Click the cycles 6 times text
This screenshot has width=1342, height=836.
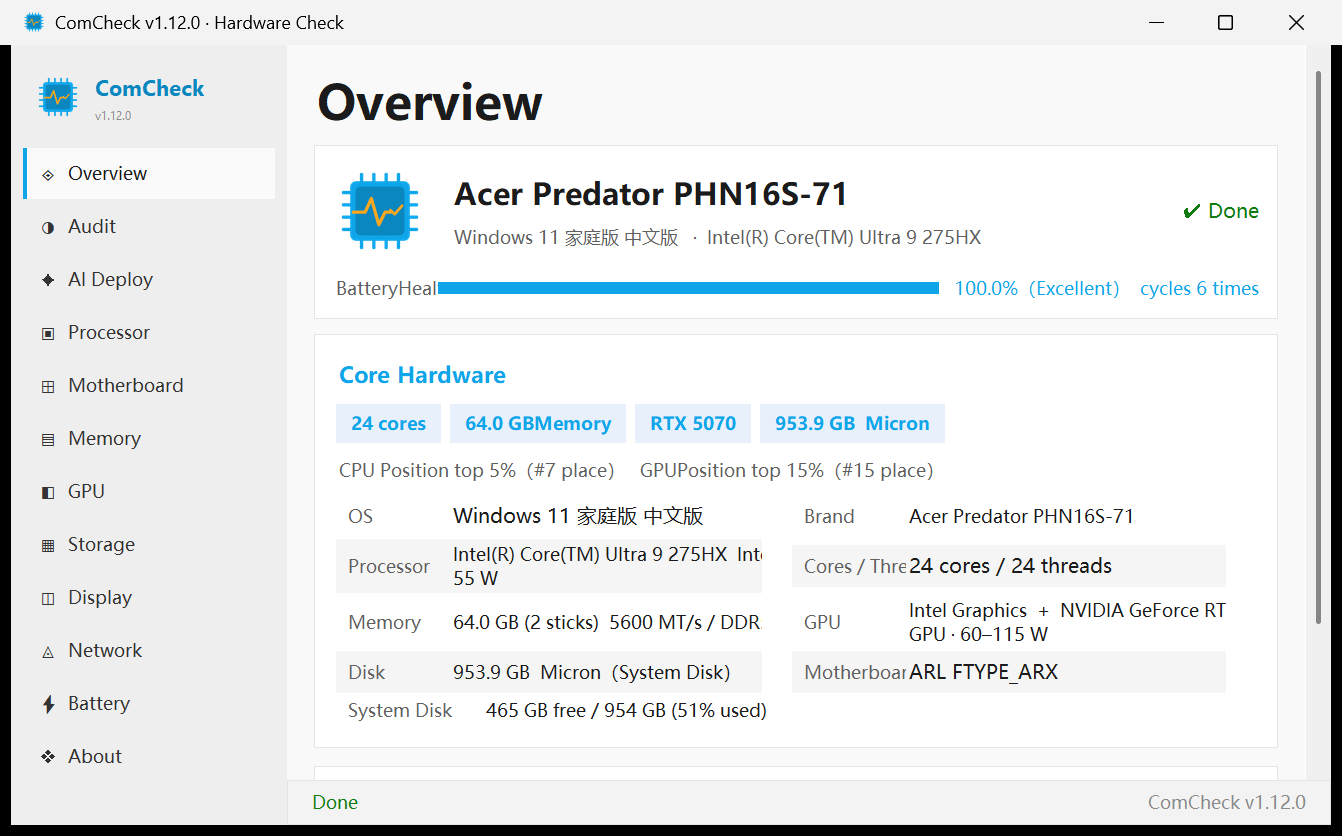point(1199,289)
